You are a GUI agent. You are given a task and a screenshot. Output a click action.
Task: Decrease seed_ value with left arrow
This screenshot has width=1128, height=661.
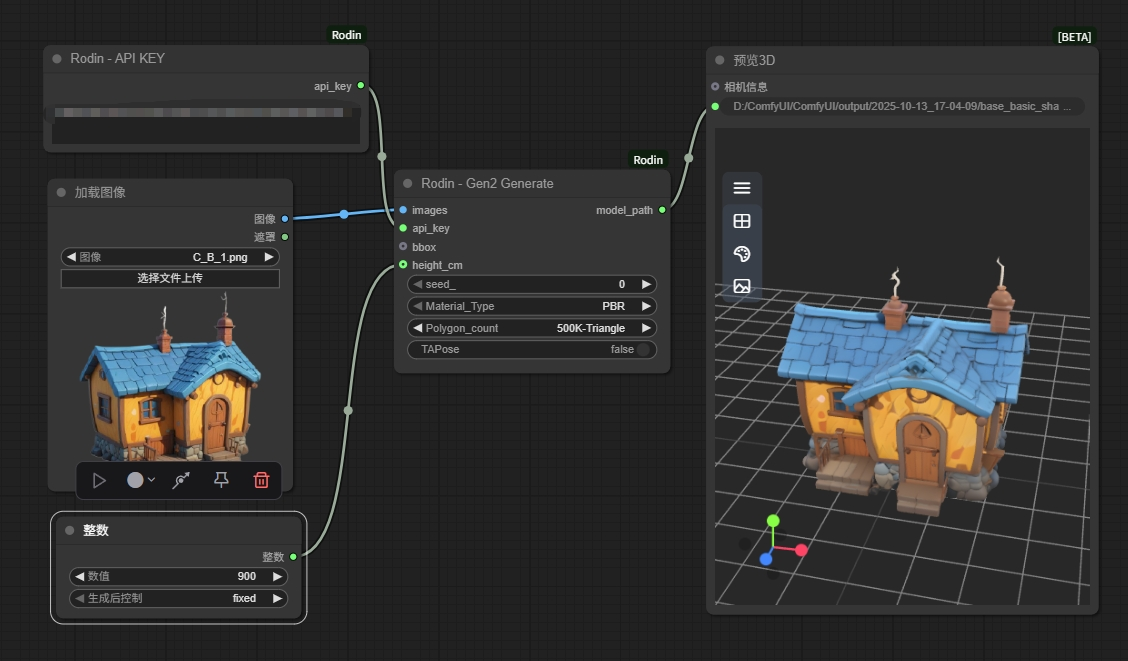(417, 284)
